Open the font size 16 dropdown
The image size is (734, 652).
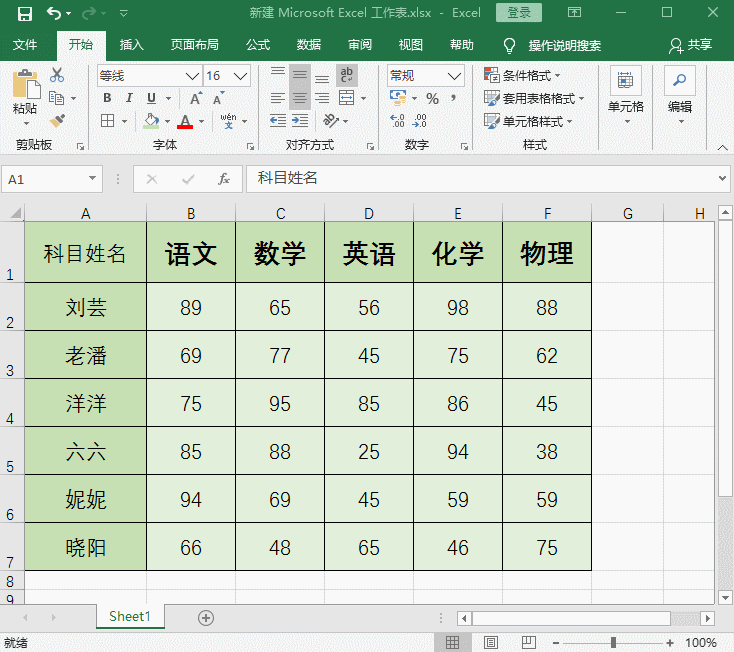[241, 76]
